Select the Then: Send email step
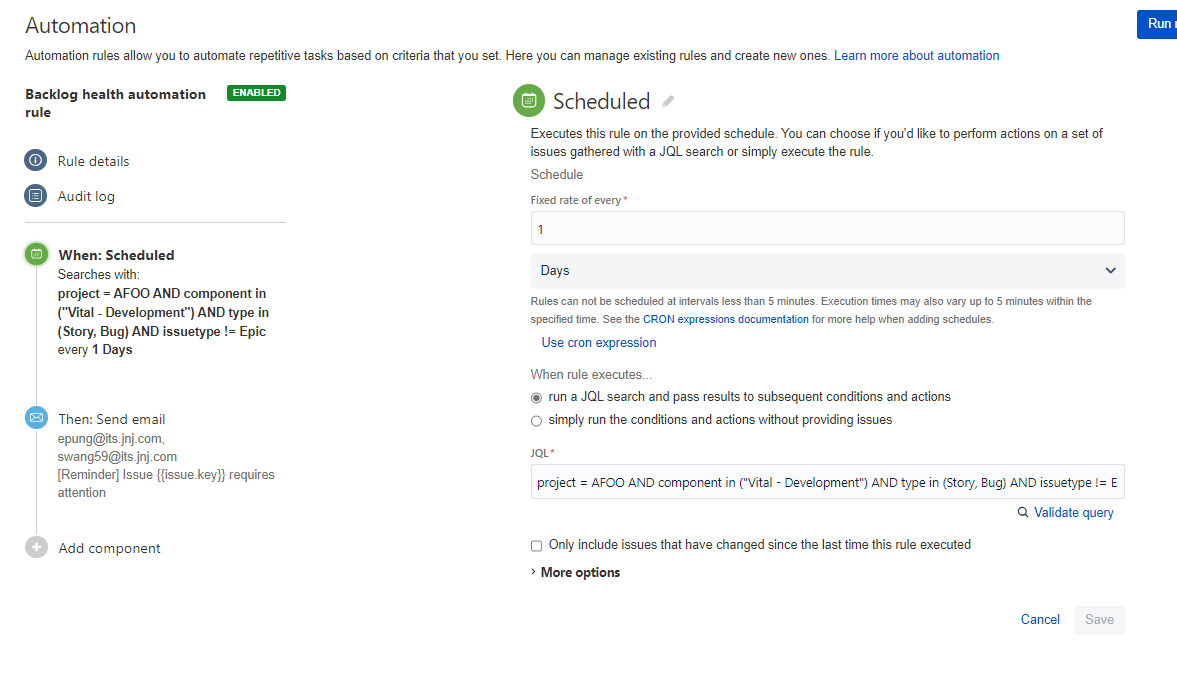Image resolution: width=1177 pixels, height=677 pixels. (112, 419)
